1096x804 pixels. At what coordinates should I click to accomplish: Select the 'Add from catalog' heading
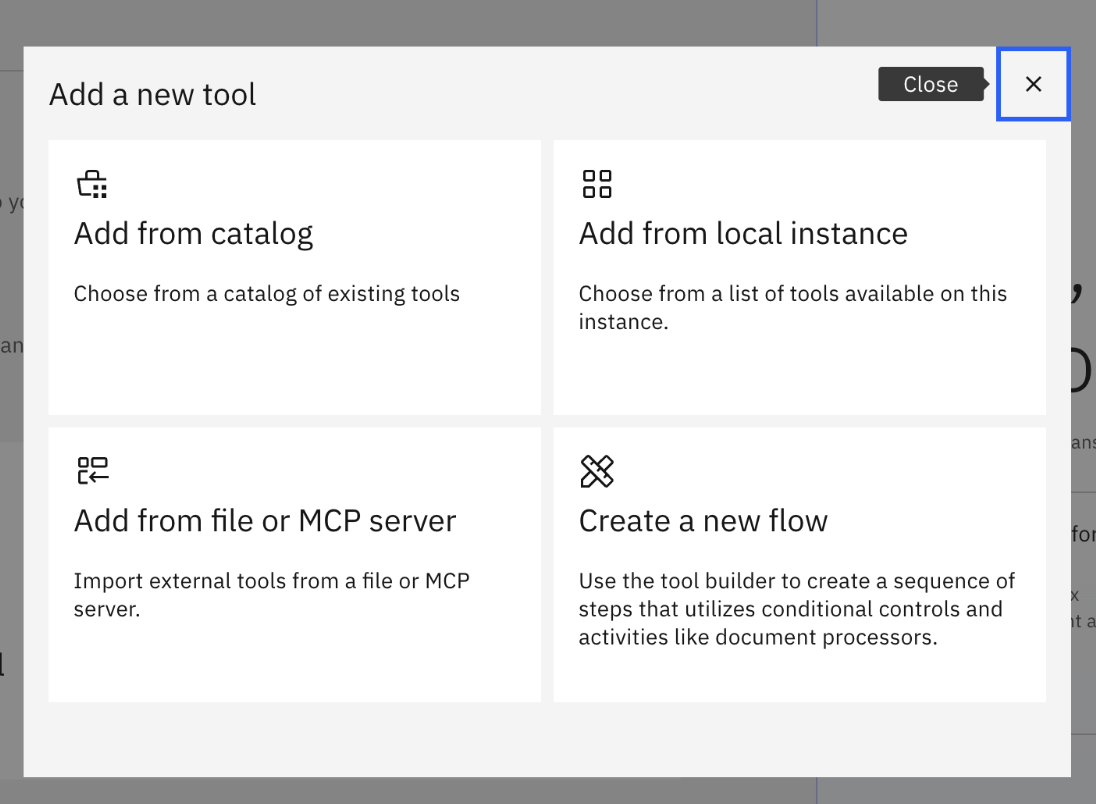(193, 233)
